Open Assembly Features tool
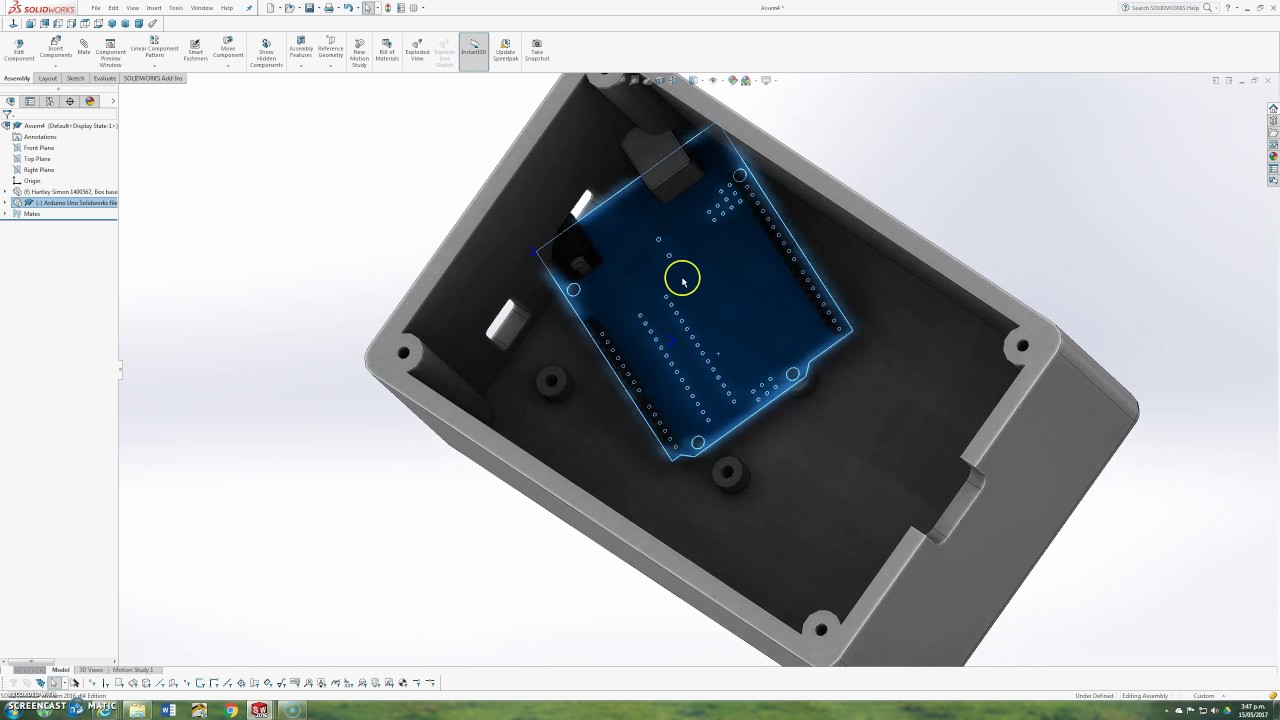The width and height of the screenshot is (1280, 720). click(x=301, y=47)
